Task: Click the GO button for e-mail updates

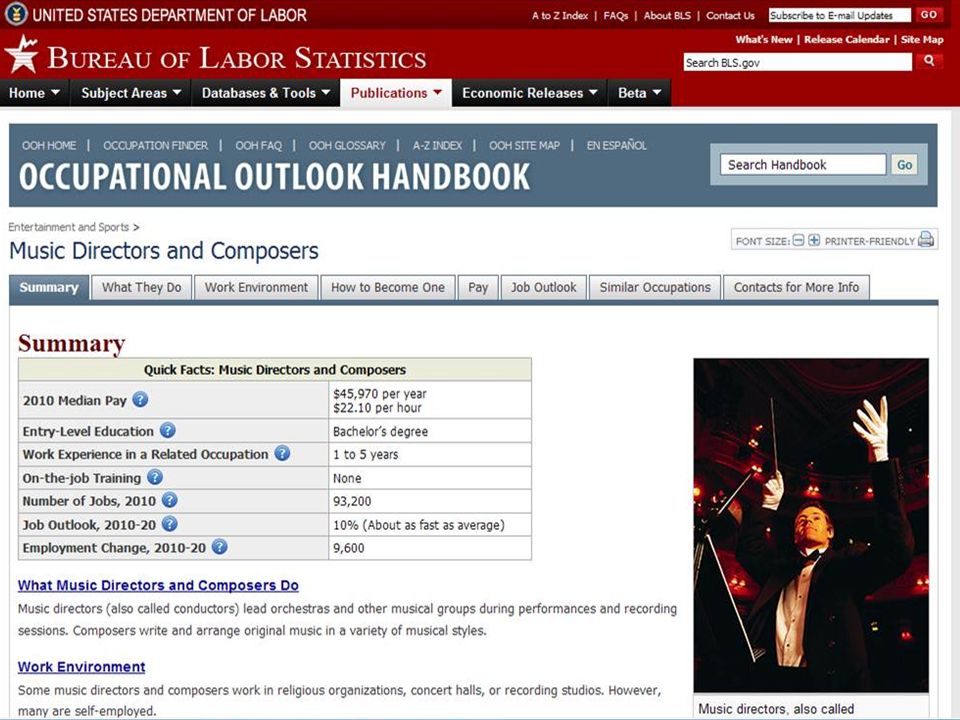Action: [x=928, y=15]
